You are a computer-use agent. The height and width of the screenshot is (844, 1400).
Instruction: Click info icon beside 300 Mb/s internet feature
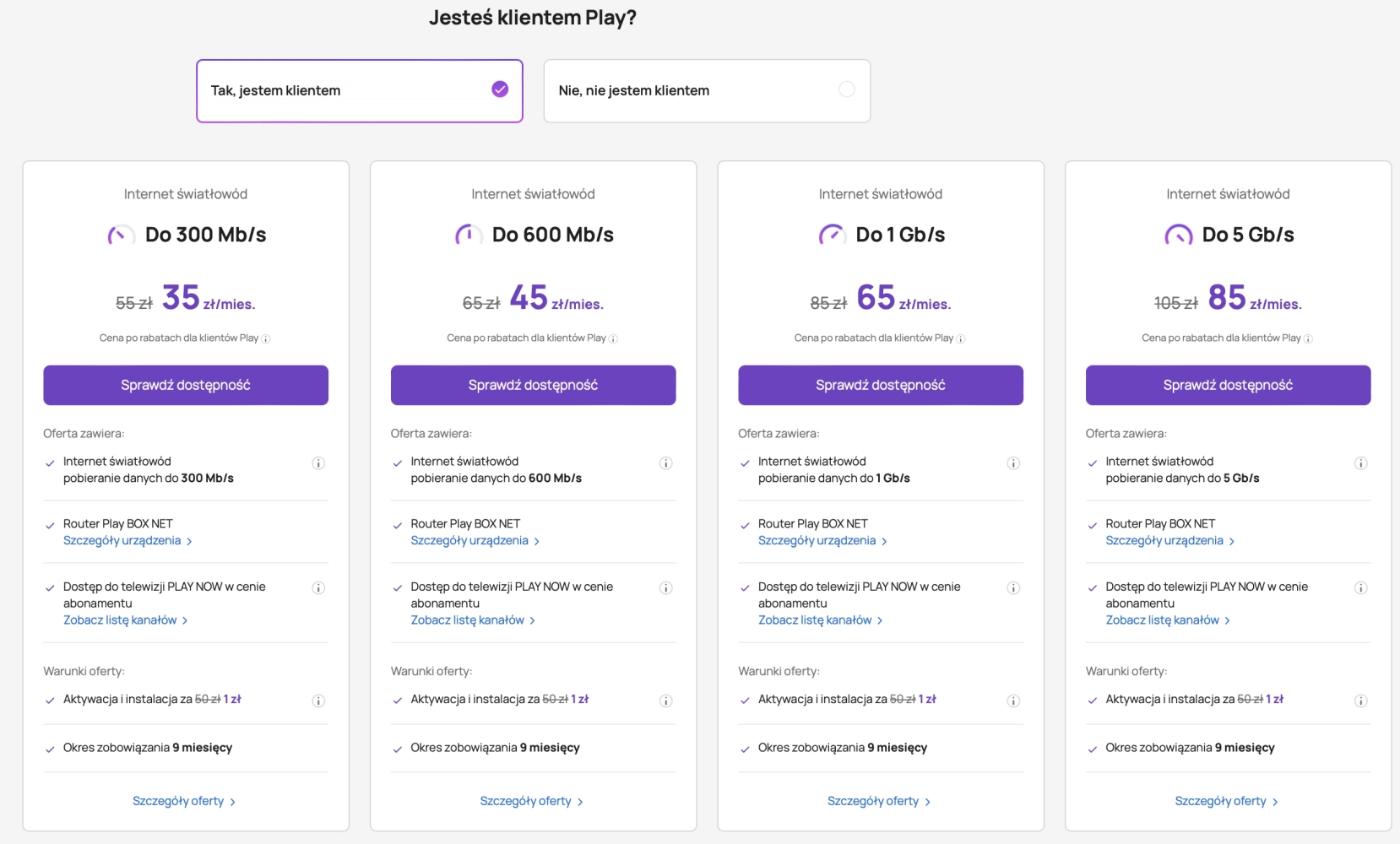coord(318,463)
